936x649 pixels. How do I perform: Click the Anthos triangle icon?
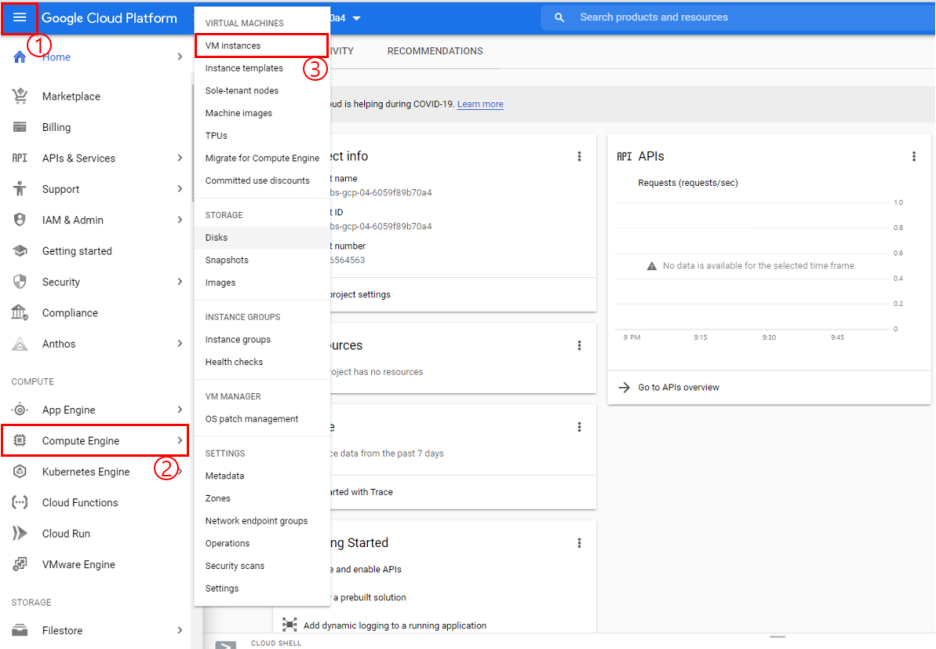pyautogui.click(x=20, y=344)
